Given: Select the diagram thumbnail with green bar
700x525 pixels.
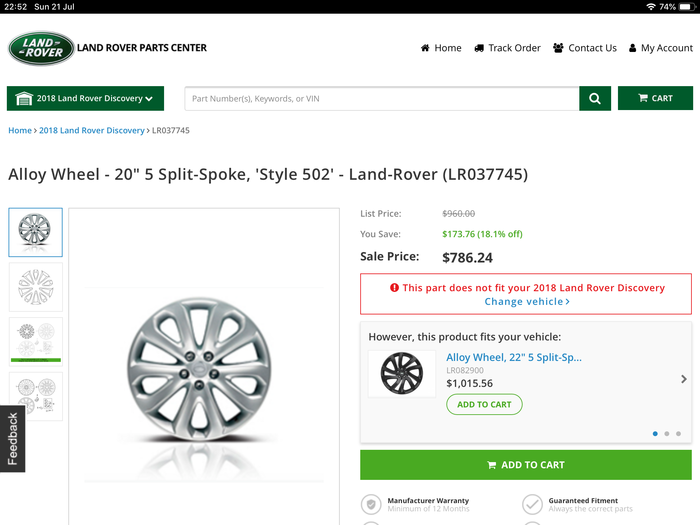Looking at the screenshot, I should tap(35, 342).
